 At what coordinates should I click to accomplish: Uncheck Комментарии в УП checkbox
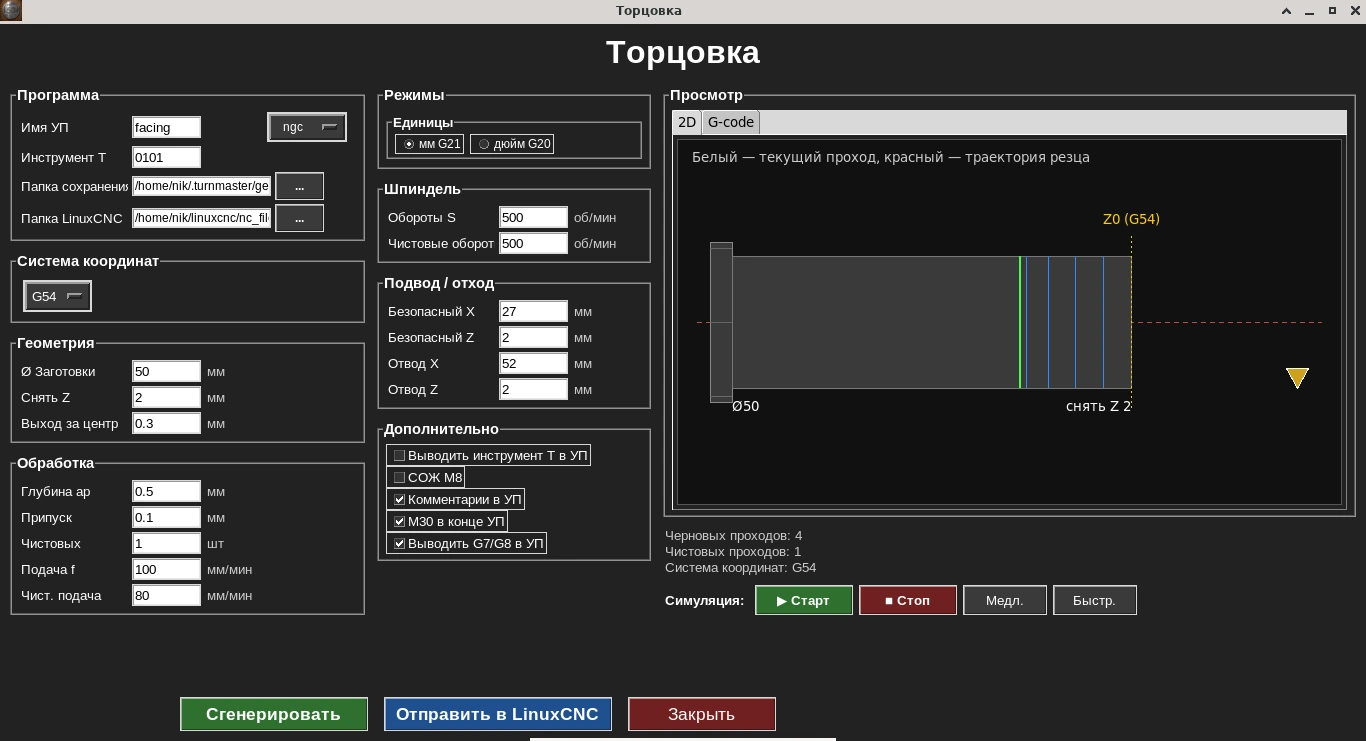[455, 500]
